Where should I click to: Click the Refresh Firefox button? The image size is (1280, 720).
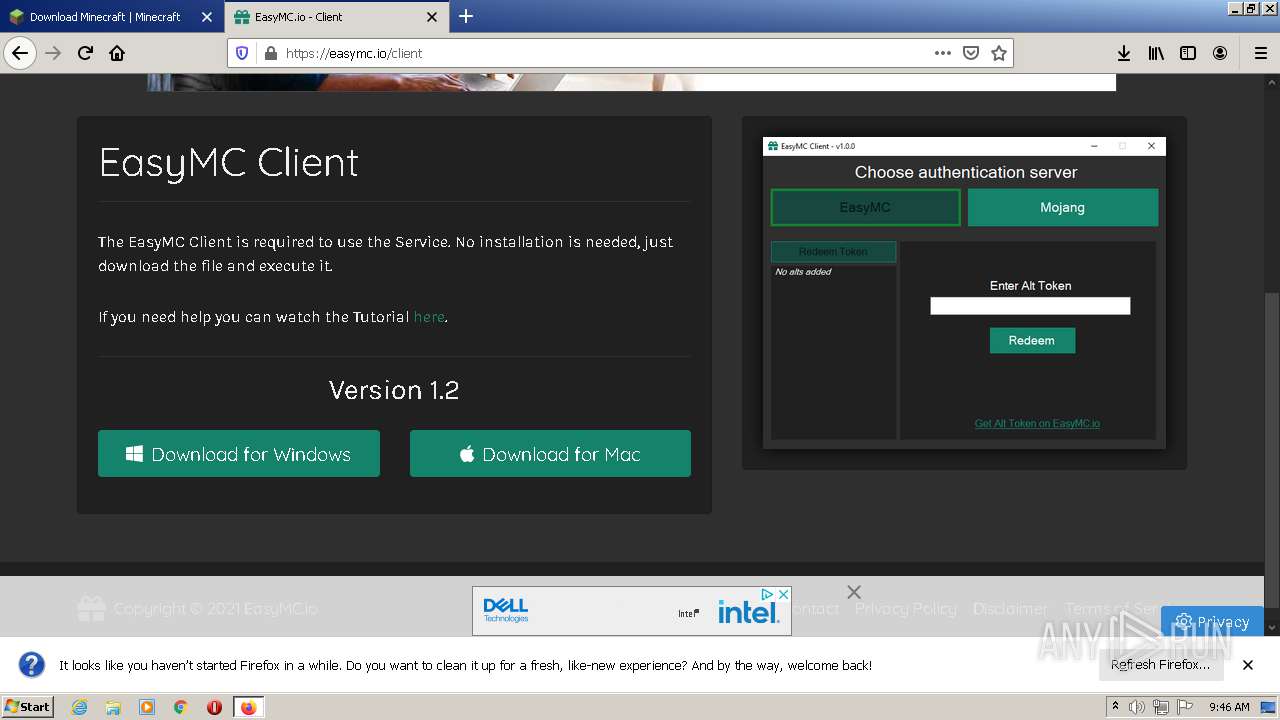1160,664
